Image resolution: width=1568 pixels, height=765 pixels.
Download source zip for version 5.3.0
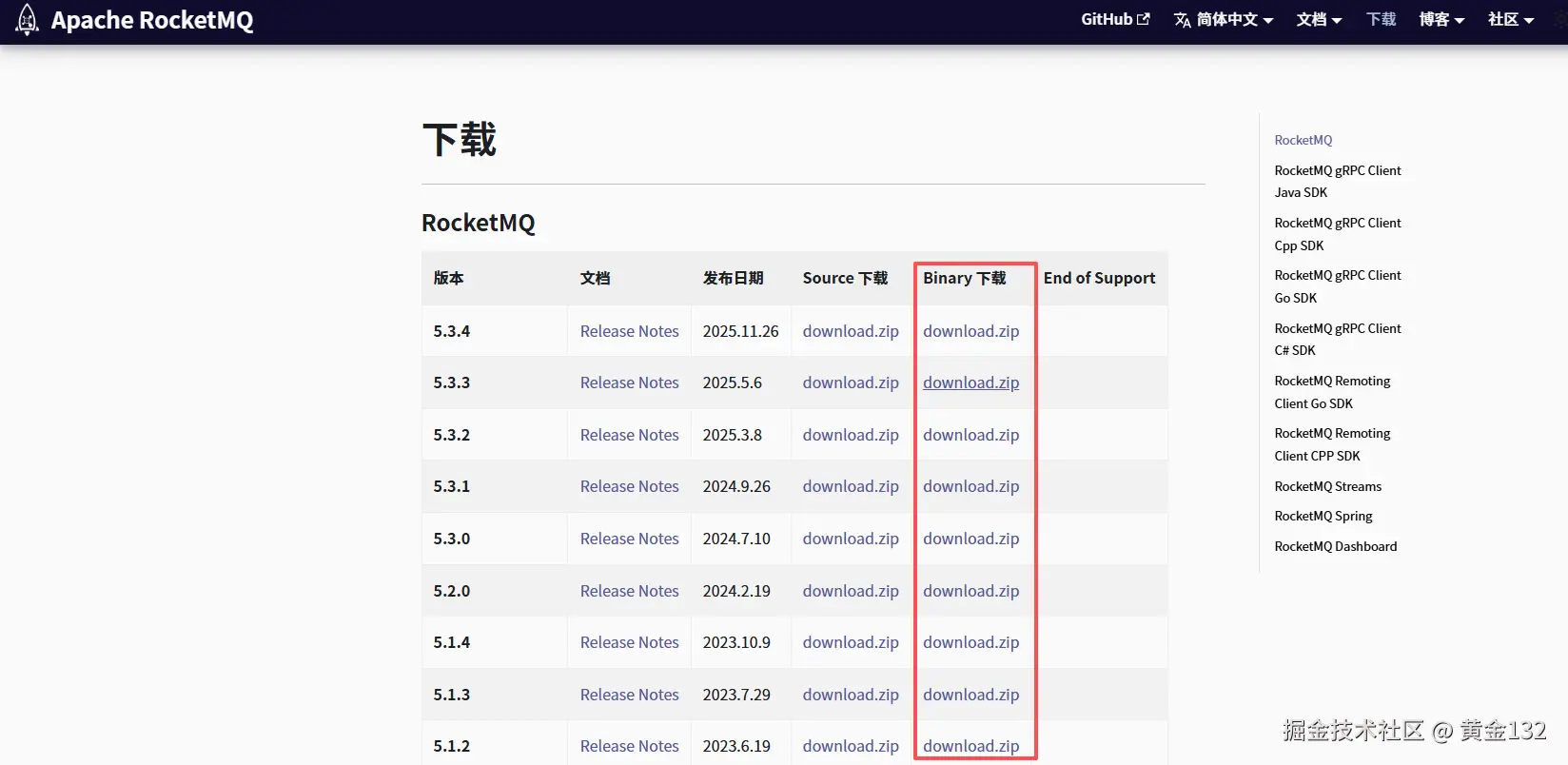[x=851, y=539]
